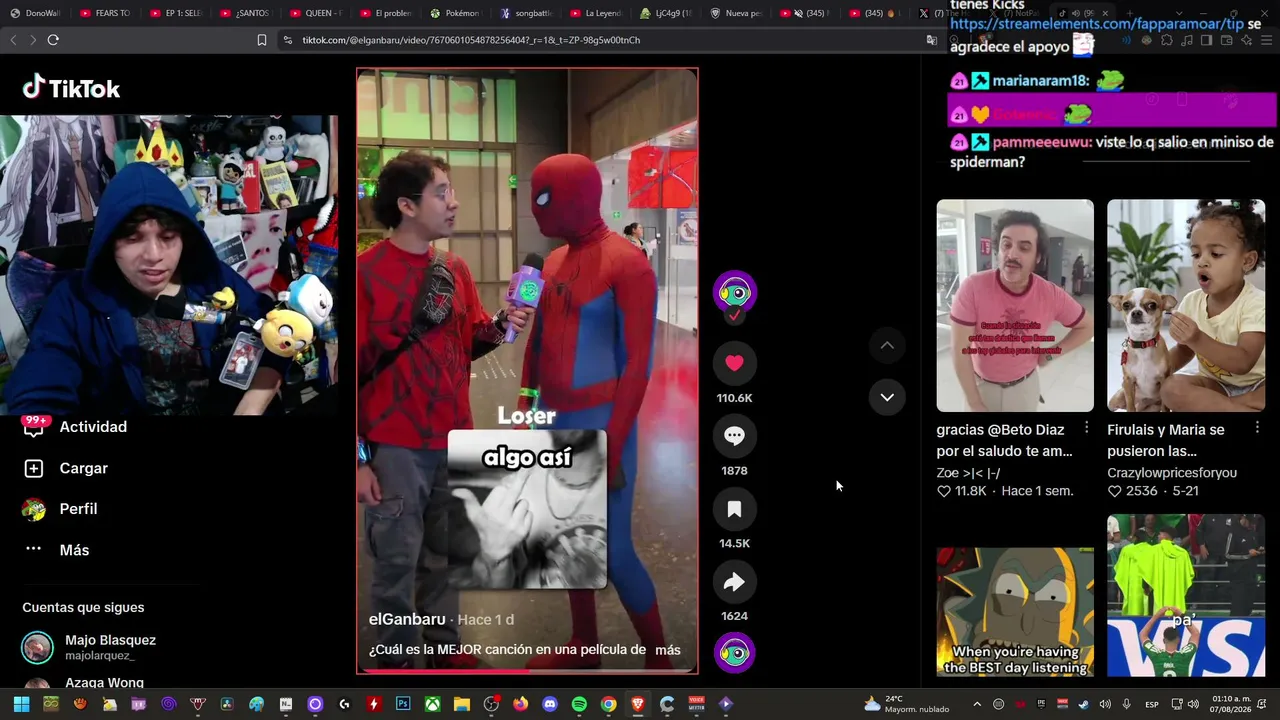Open options menu for Firulais y Maria video
The image size is (1280, 720).
(x=1257, y=428)
